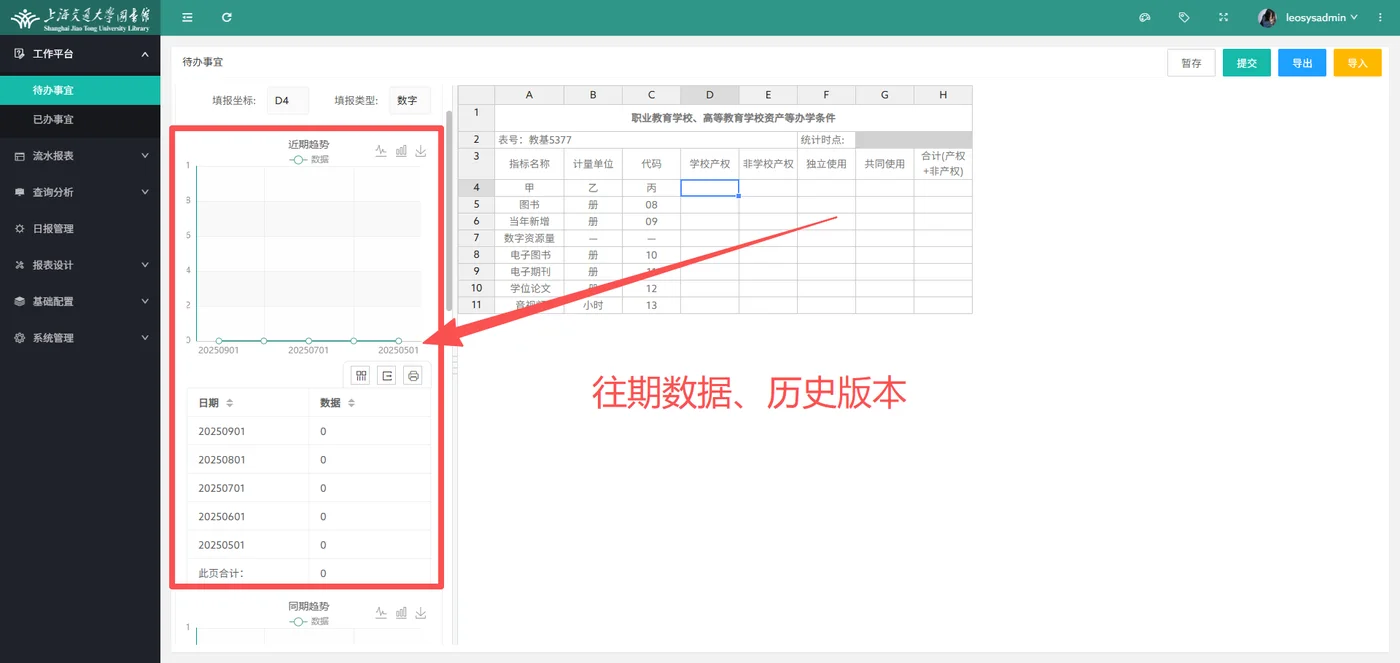Click the 20250801 row in date table
1400x663 pixels.
tap(309, 460)
